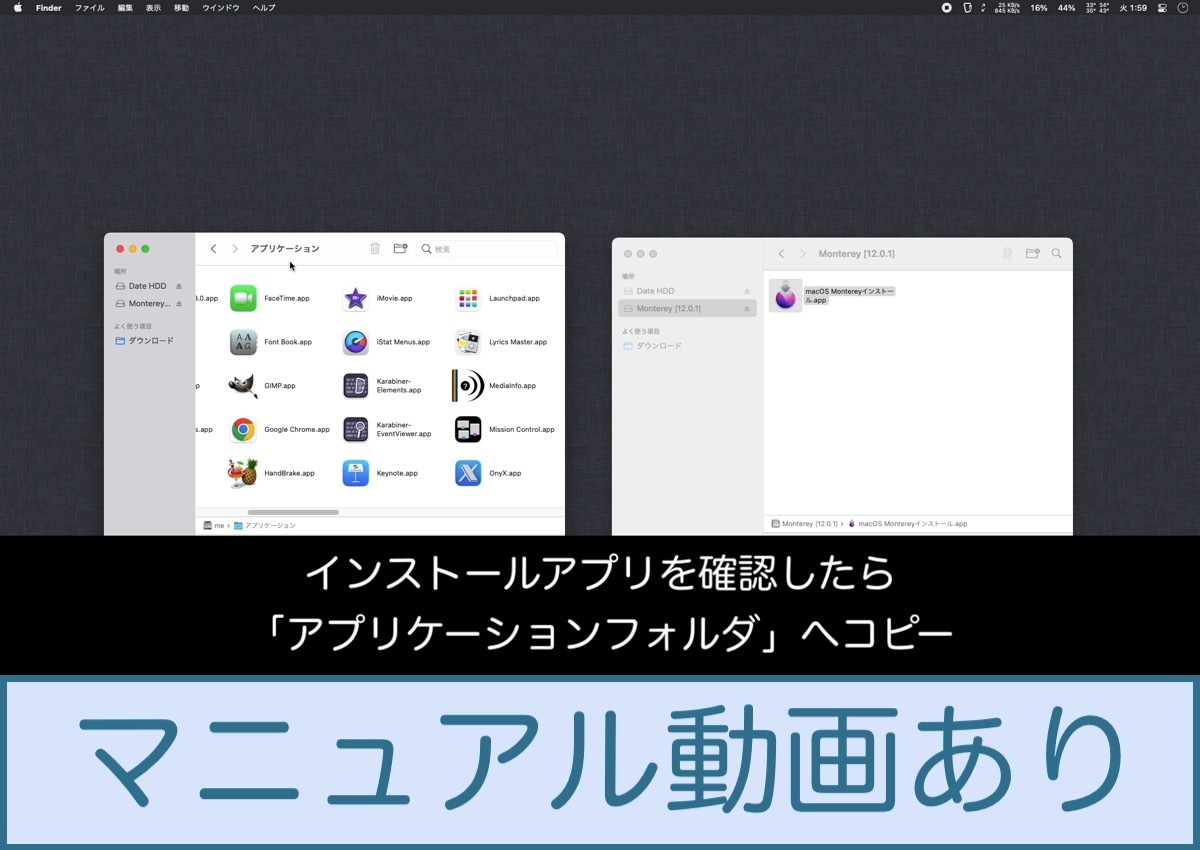Select the Karabiner-Elements.app icon
Image resolution: width=1200 pixels, height=850 pixels.
[x=355, y=386]
